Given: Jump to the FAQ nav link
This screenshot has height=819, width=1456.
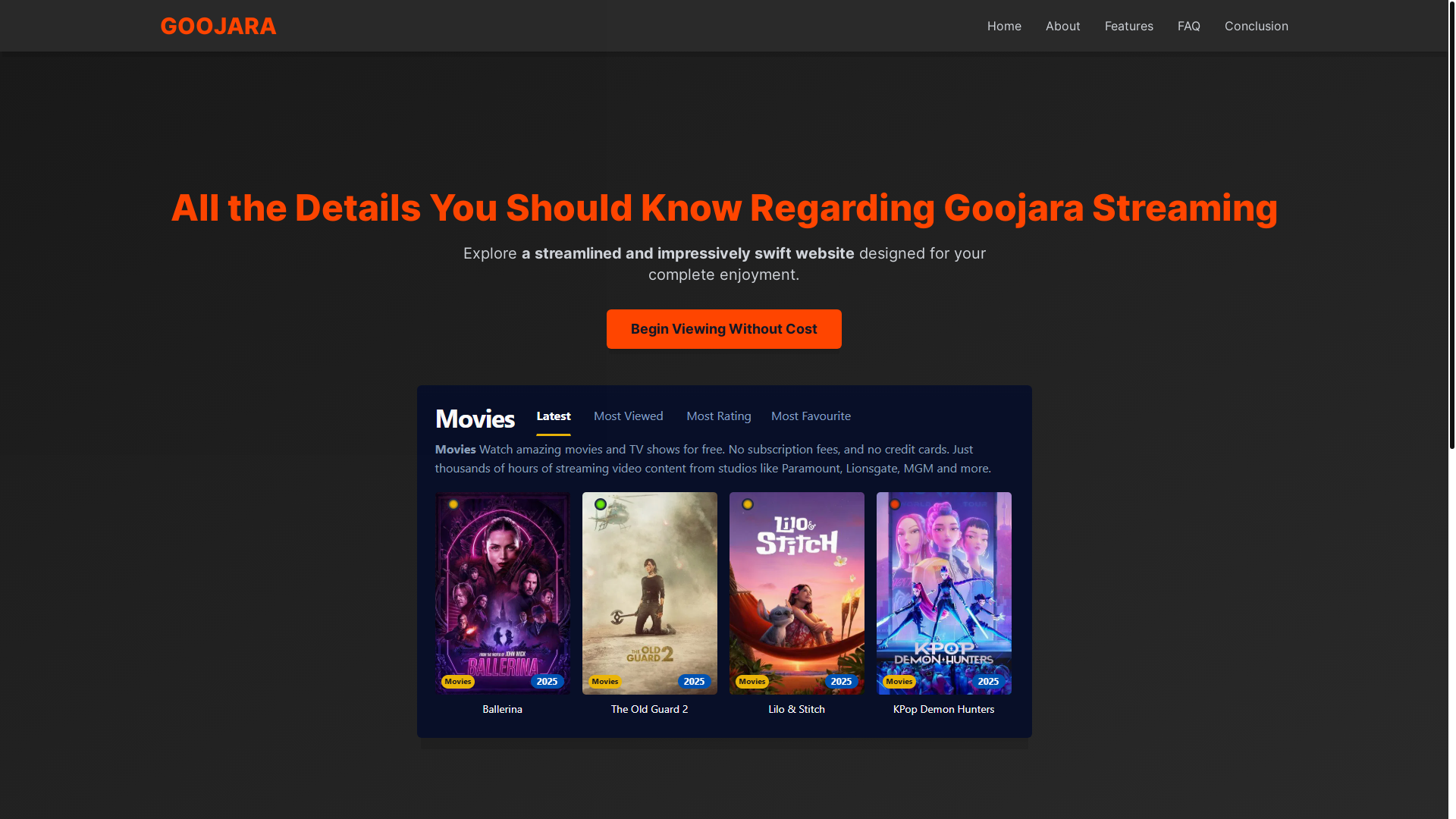Looking at the screenshot, I should tap(1188, 26).
